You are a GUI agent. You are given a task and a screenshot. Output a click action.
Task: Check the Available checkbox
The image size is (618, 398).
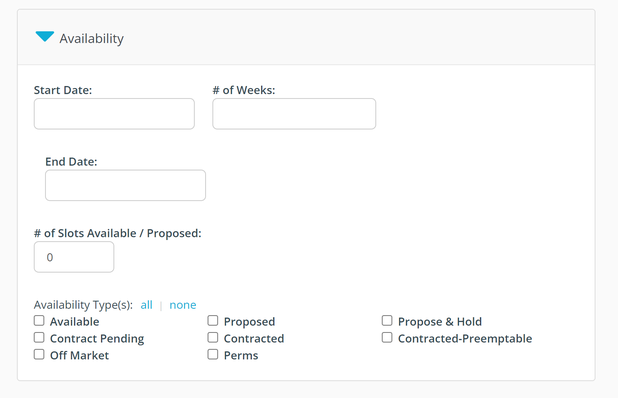coord(39,321)
